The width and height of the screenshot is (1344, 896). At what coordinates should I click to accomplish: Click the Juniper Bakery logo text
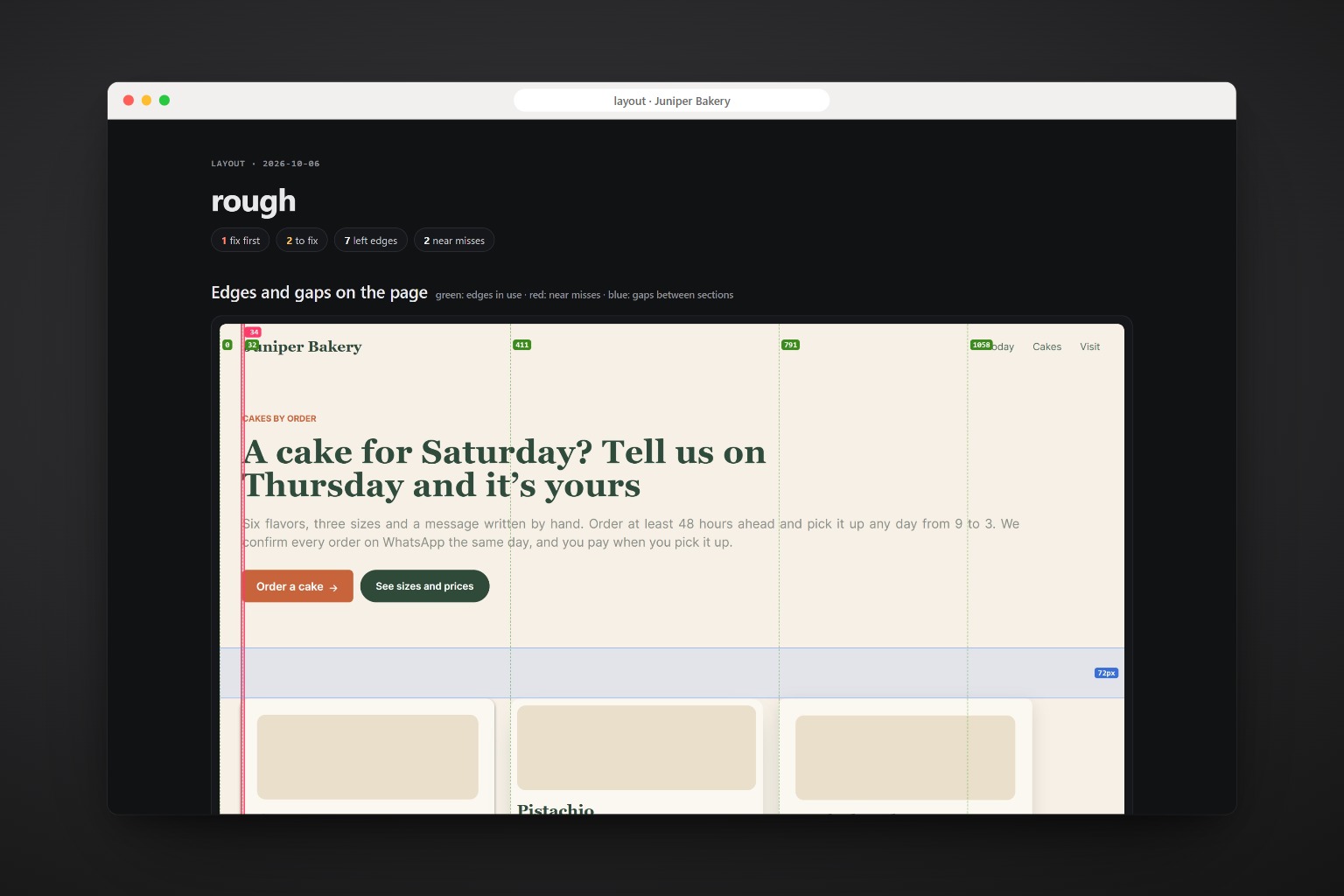(303, 346)
